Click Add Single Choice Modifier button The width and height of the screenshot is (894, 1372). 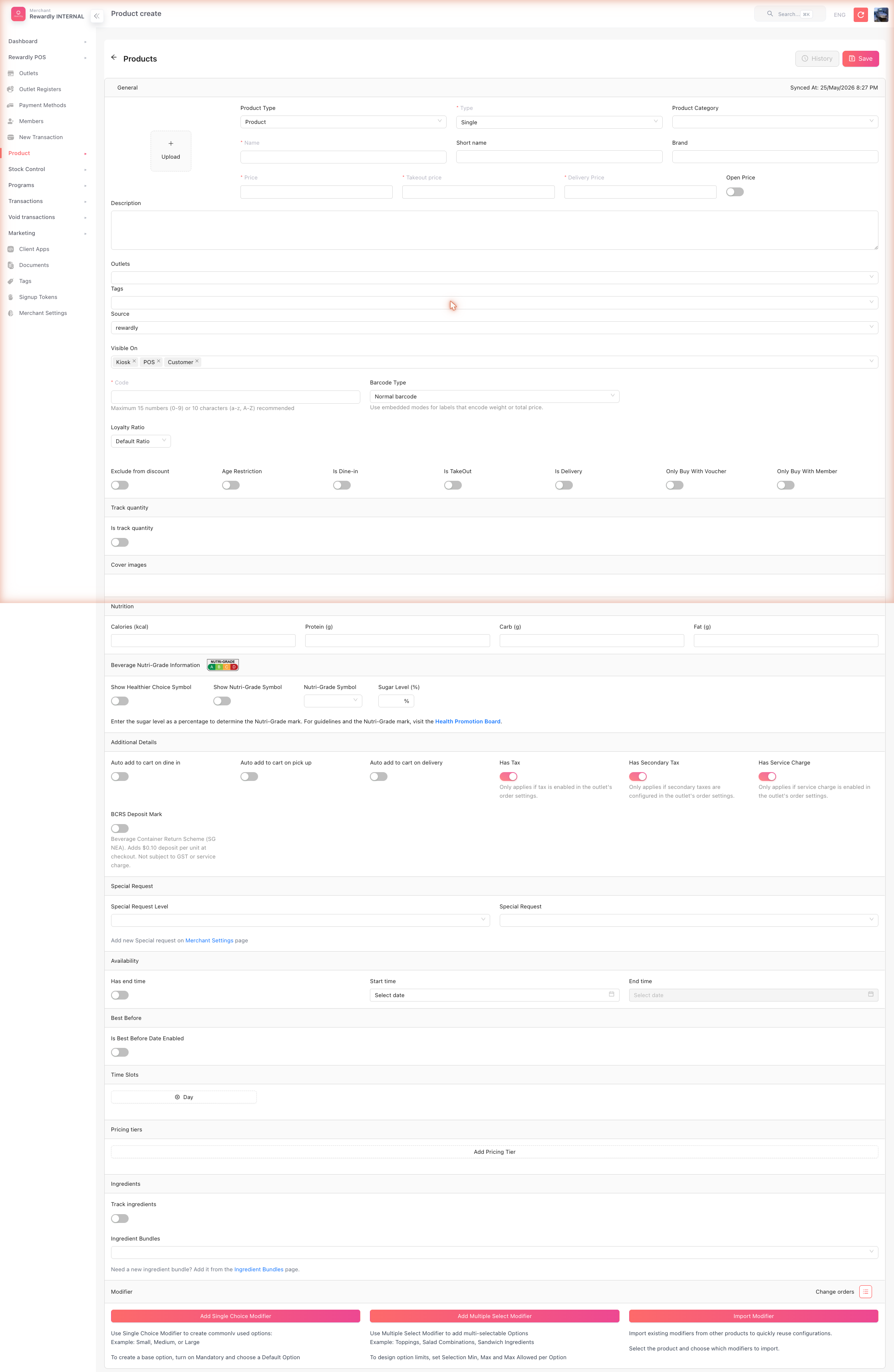236,1316
